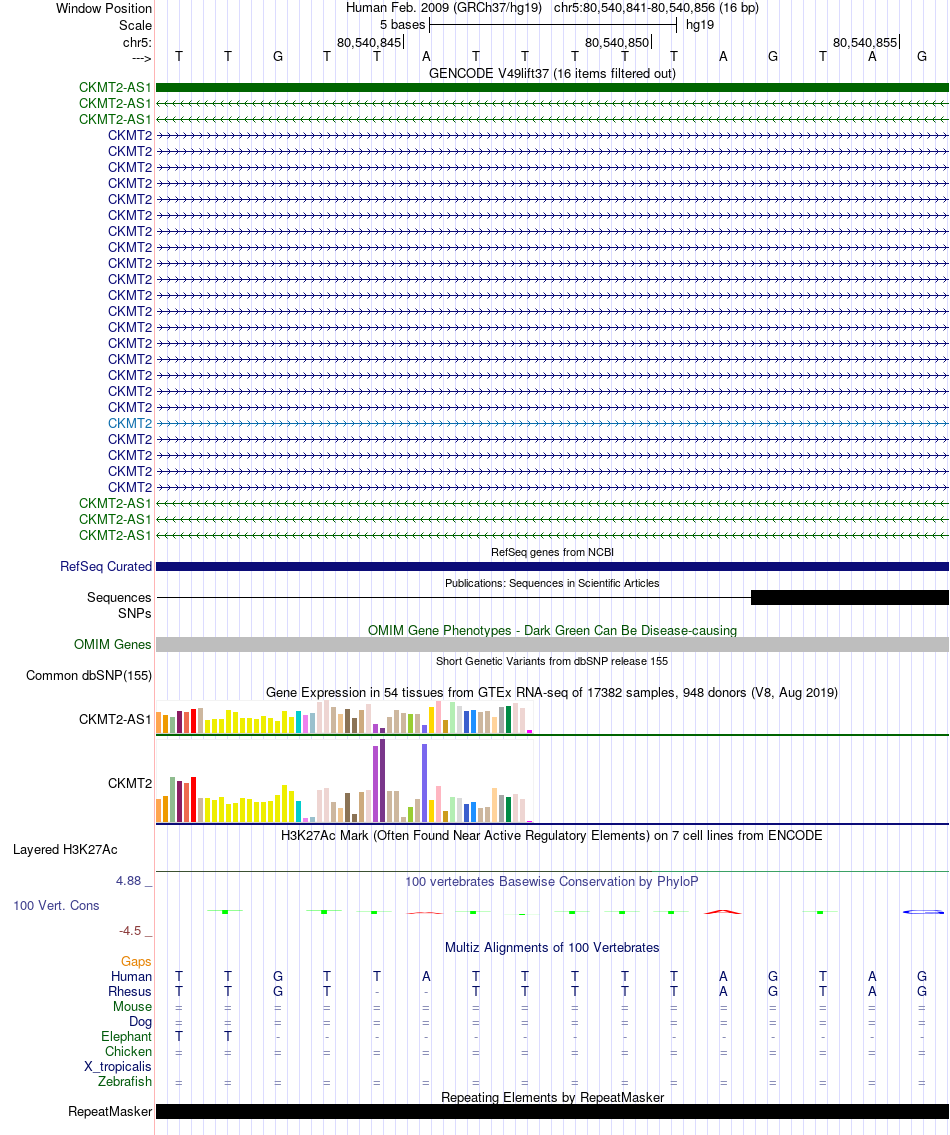Screen dimensions: 950x1135
Task: Select the Human alignment row label
Action: pos(131,977)
